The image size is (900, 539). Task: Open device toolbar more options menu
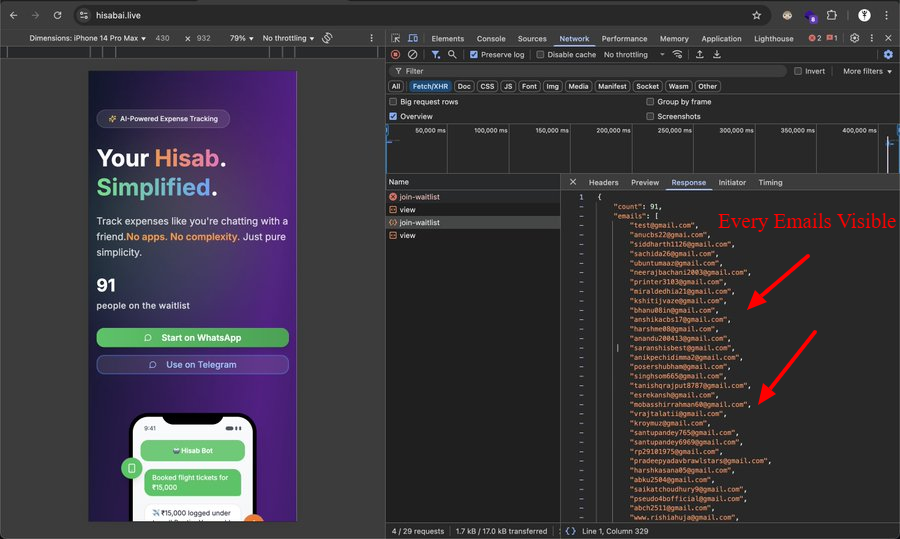[371, 38]
